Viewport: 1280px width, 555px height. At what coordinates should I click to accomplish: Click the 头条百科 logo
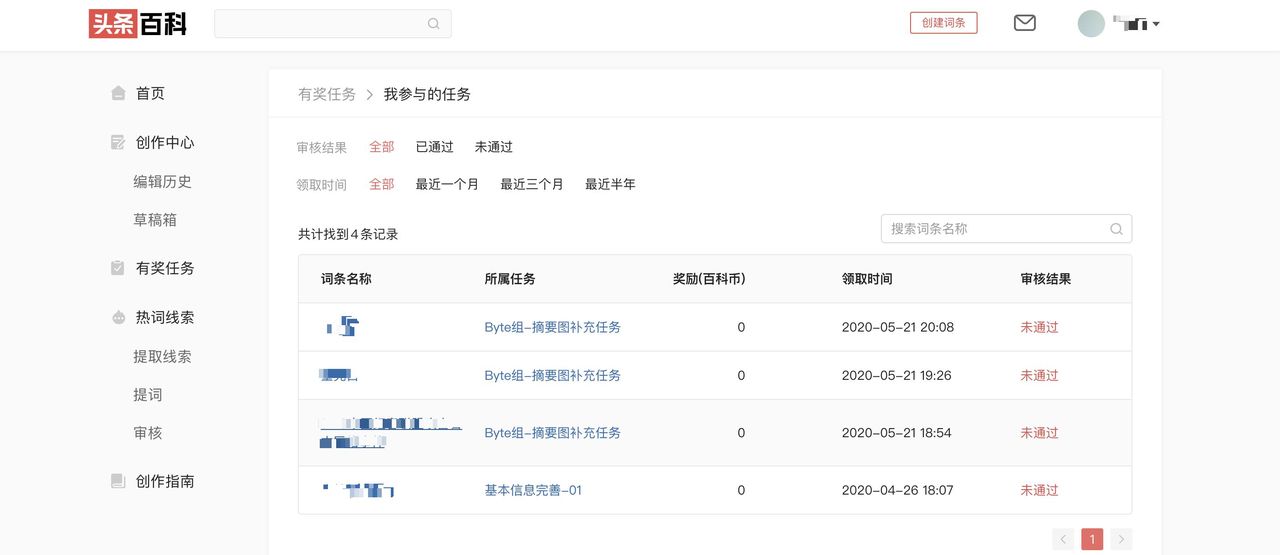(138, 24)
